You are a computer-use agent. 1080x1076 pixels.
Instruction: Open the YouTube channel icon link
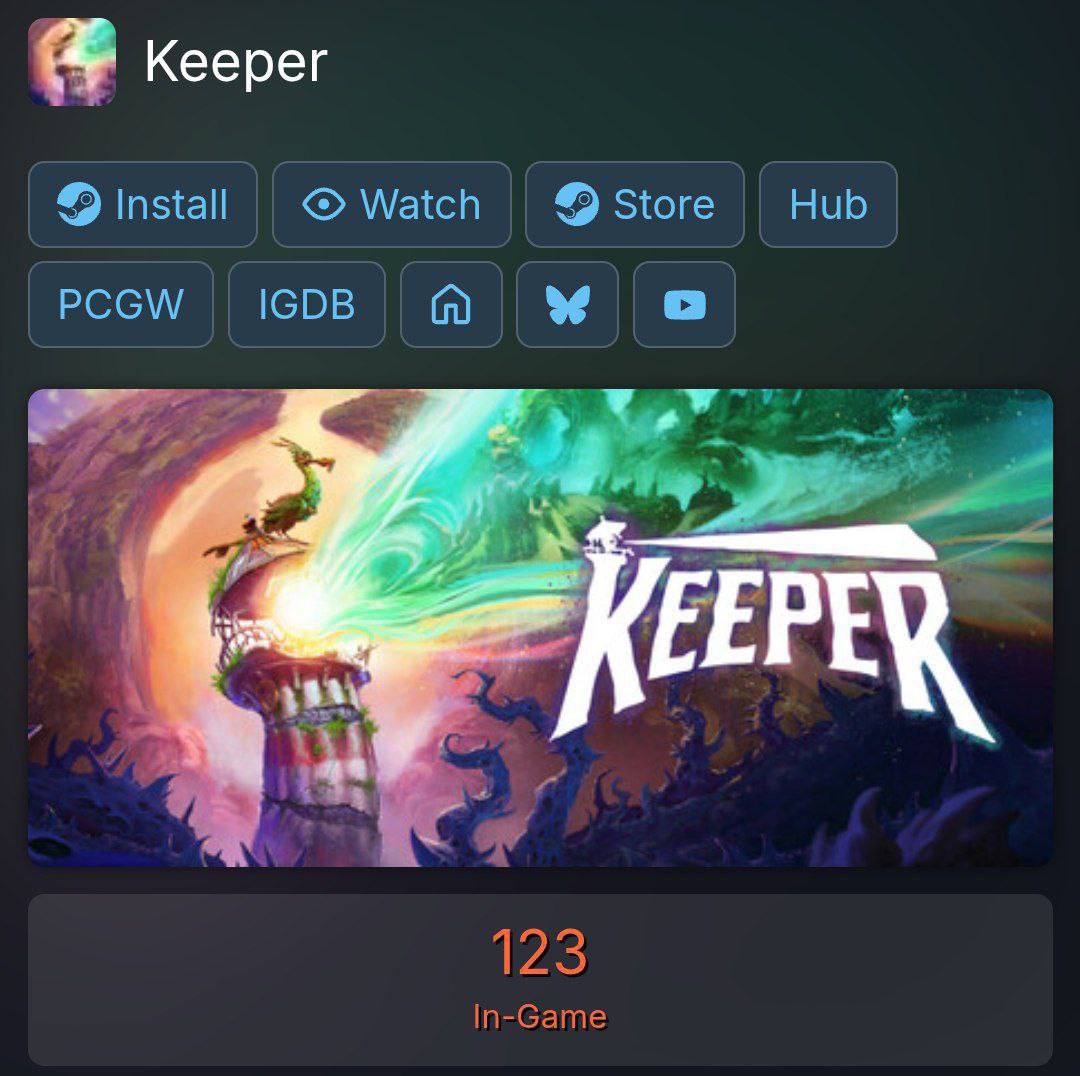click(684, 304)
